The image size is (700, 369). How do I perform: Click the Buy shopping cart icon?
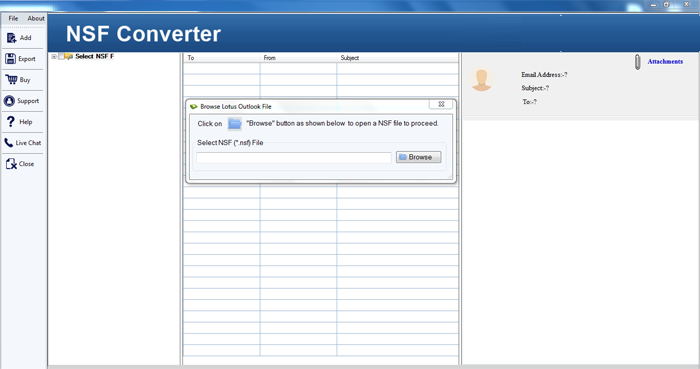point(11,79)
